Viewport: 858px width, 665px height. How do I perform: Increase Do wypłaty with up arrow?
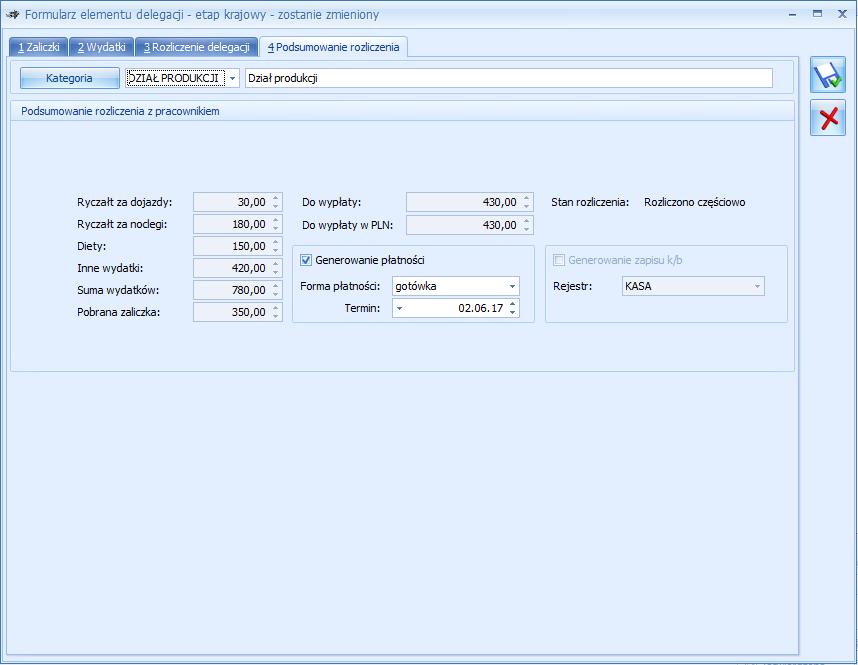tap(526, 198)
